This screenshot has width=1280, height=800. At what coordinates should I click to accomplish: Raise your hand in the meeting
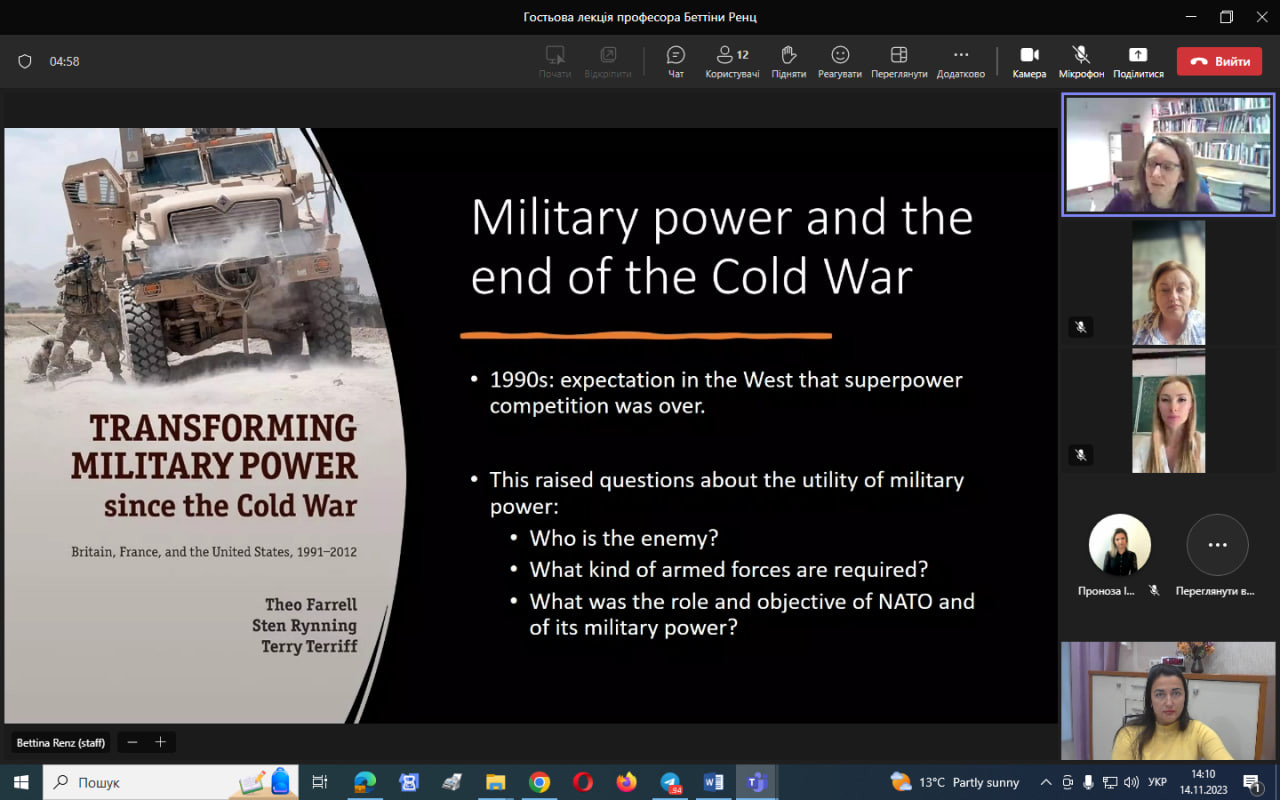pos(788,60)
